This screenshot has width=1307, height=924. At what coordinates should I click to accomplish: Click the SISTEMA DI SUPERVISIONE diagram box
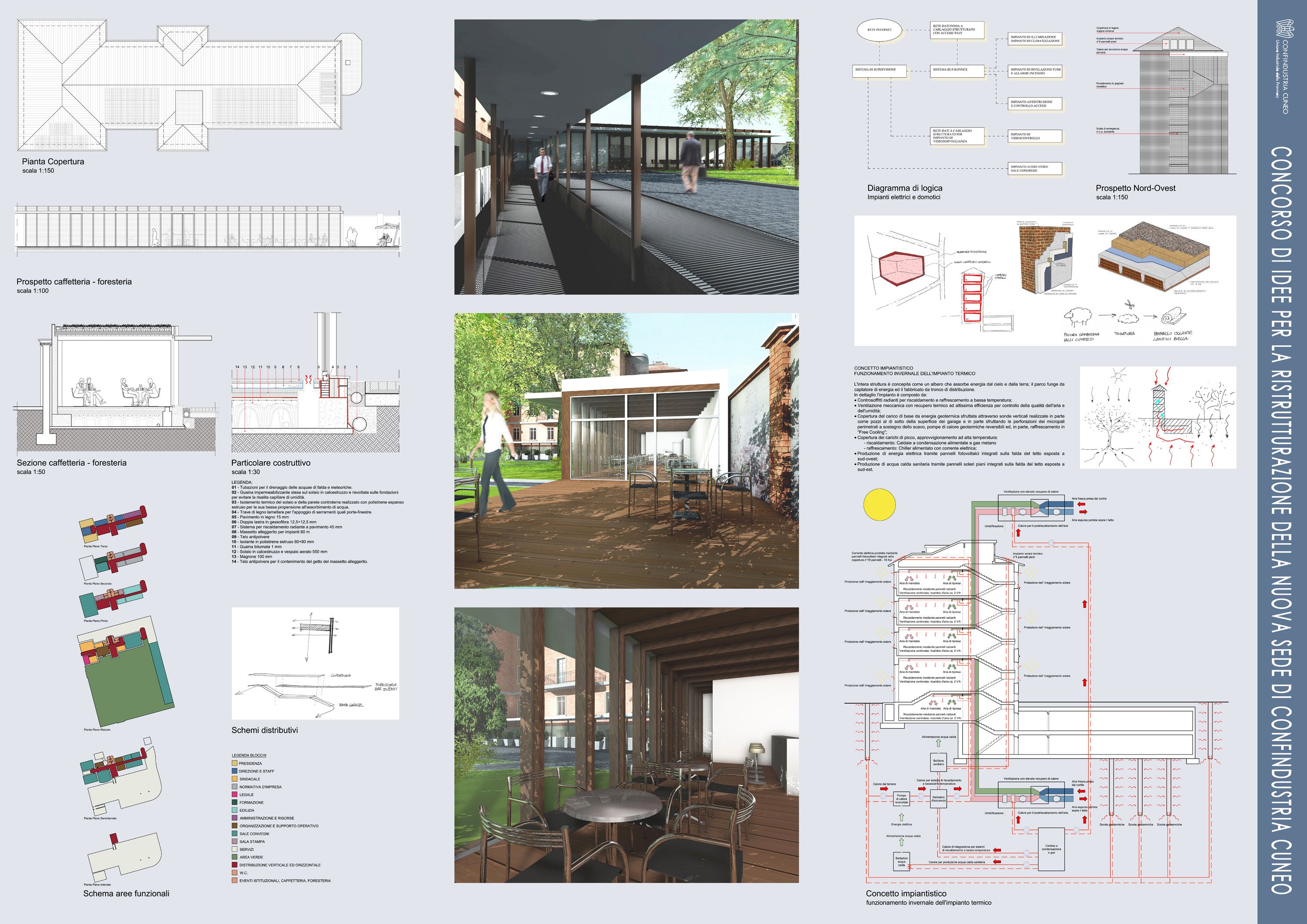pyautogui.click(x=880, y=72)
